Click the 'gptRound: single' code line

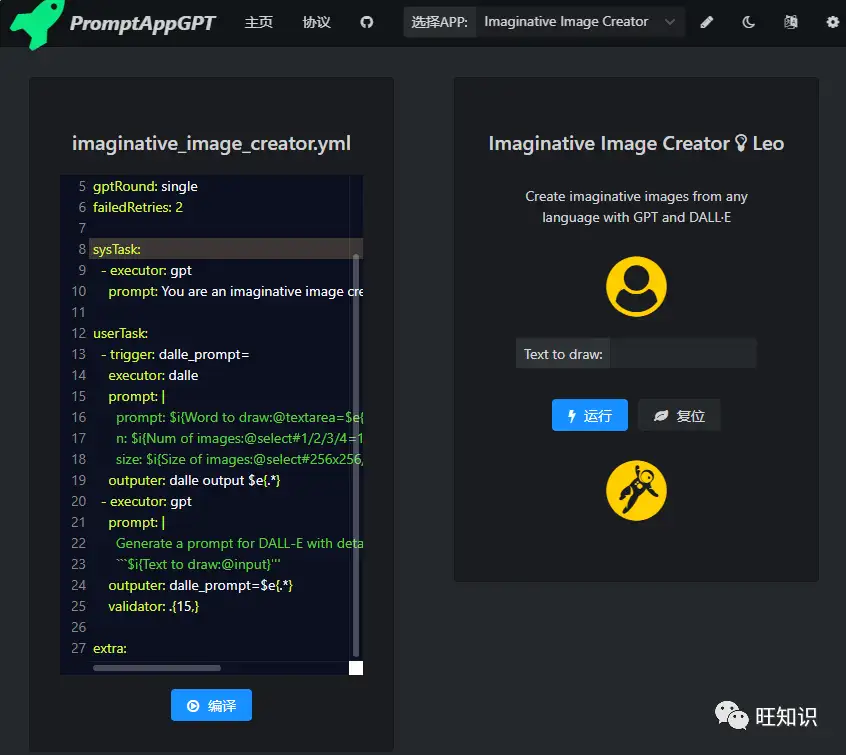click(x=145, y=186)
